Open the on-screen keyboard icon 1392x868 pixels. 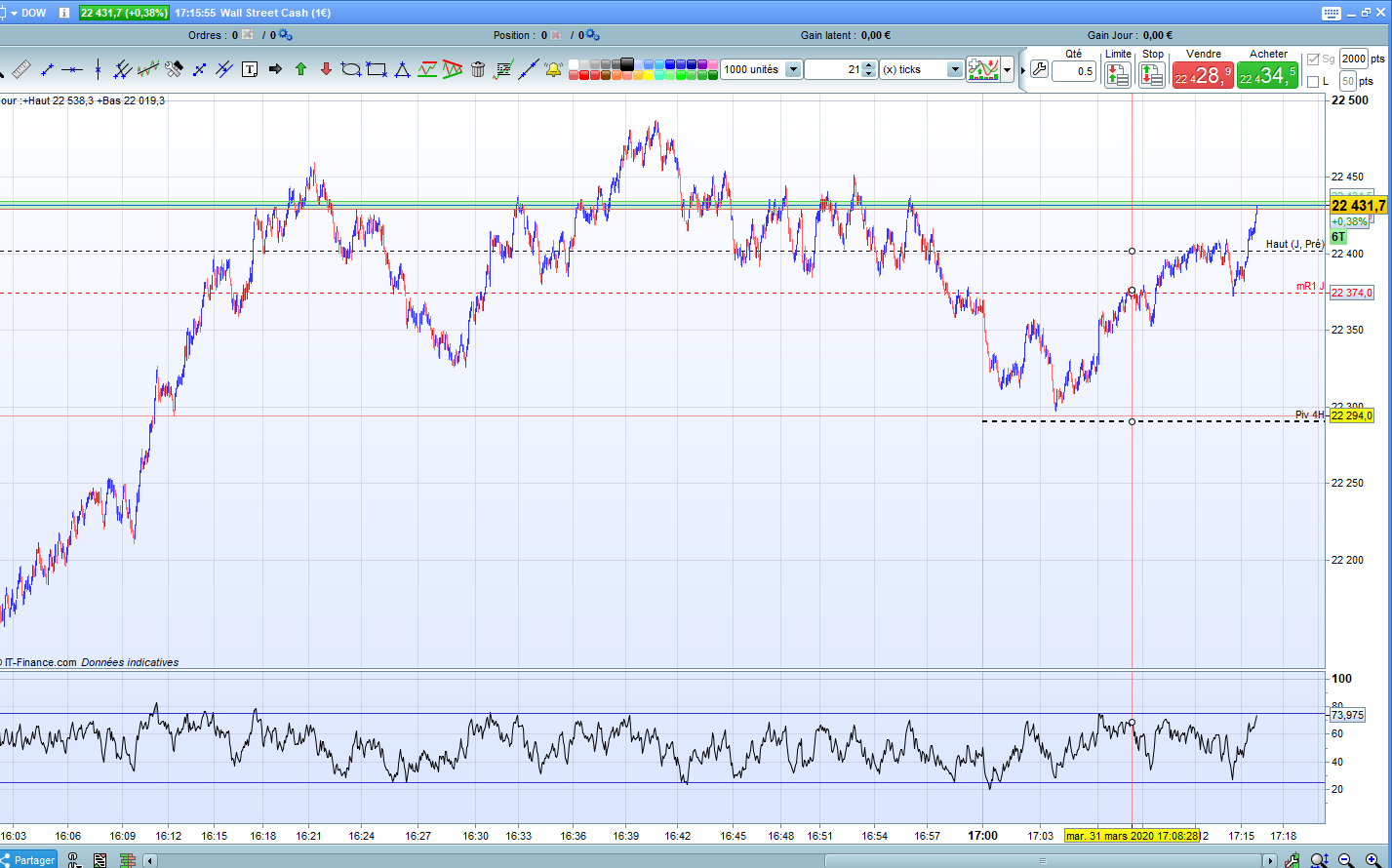[x=1332, y=13]
